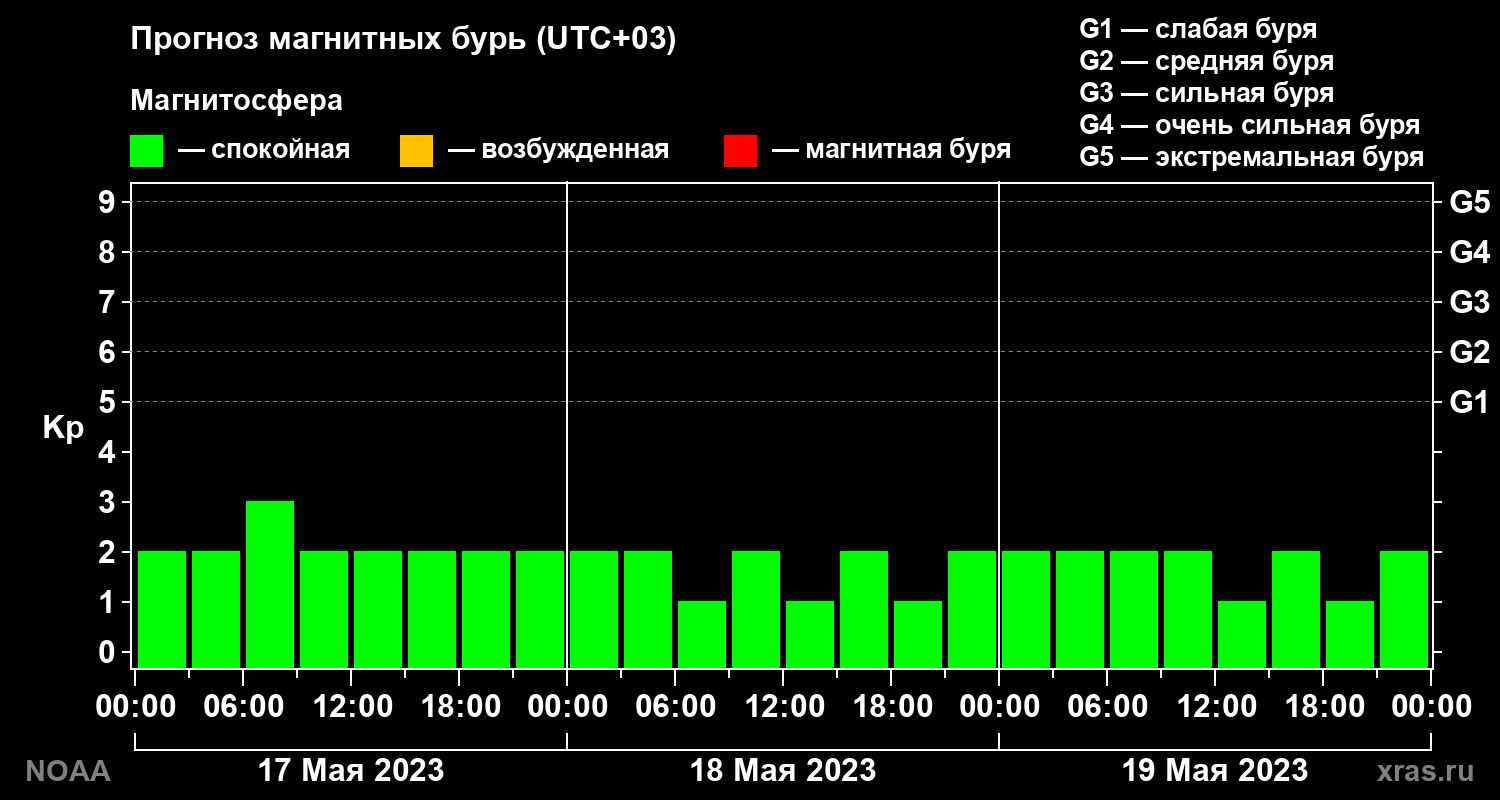Image resolution: width=1500 pixels, height=800 pixels.
Task: Click the G5 storm level label on right axis
Action: [x=1469, y=202]
